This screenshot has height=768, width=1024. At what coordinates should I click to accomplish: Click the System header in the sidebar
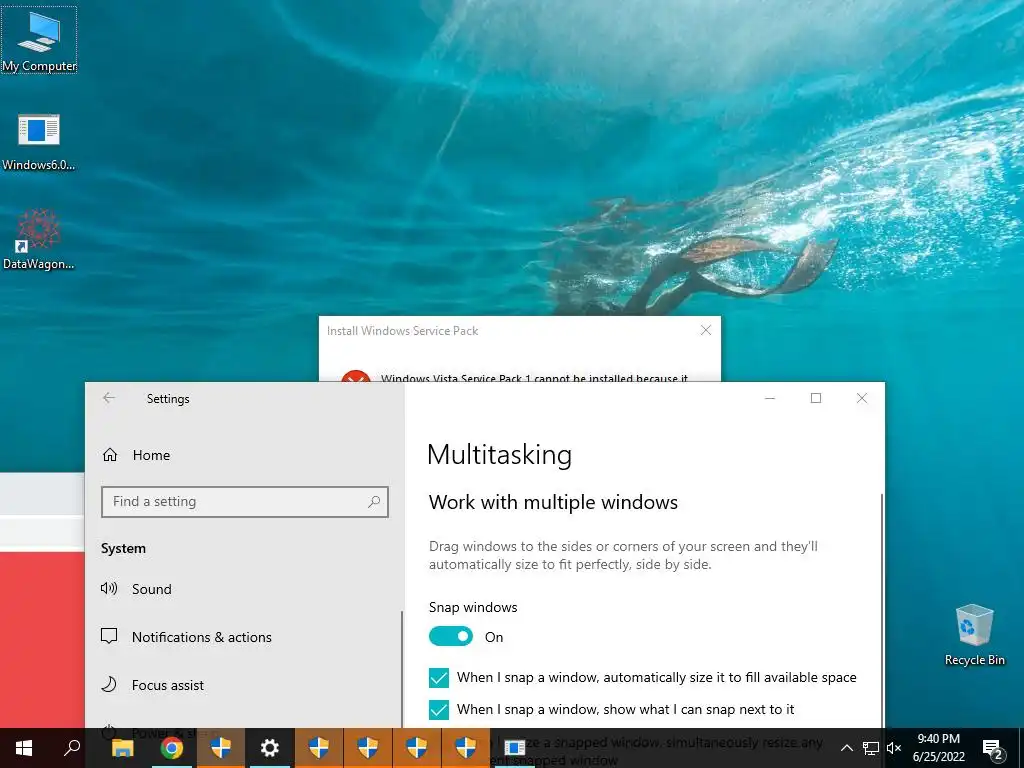[123, 549]
